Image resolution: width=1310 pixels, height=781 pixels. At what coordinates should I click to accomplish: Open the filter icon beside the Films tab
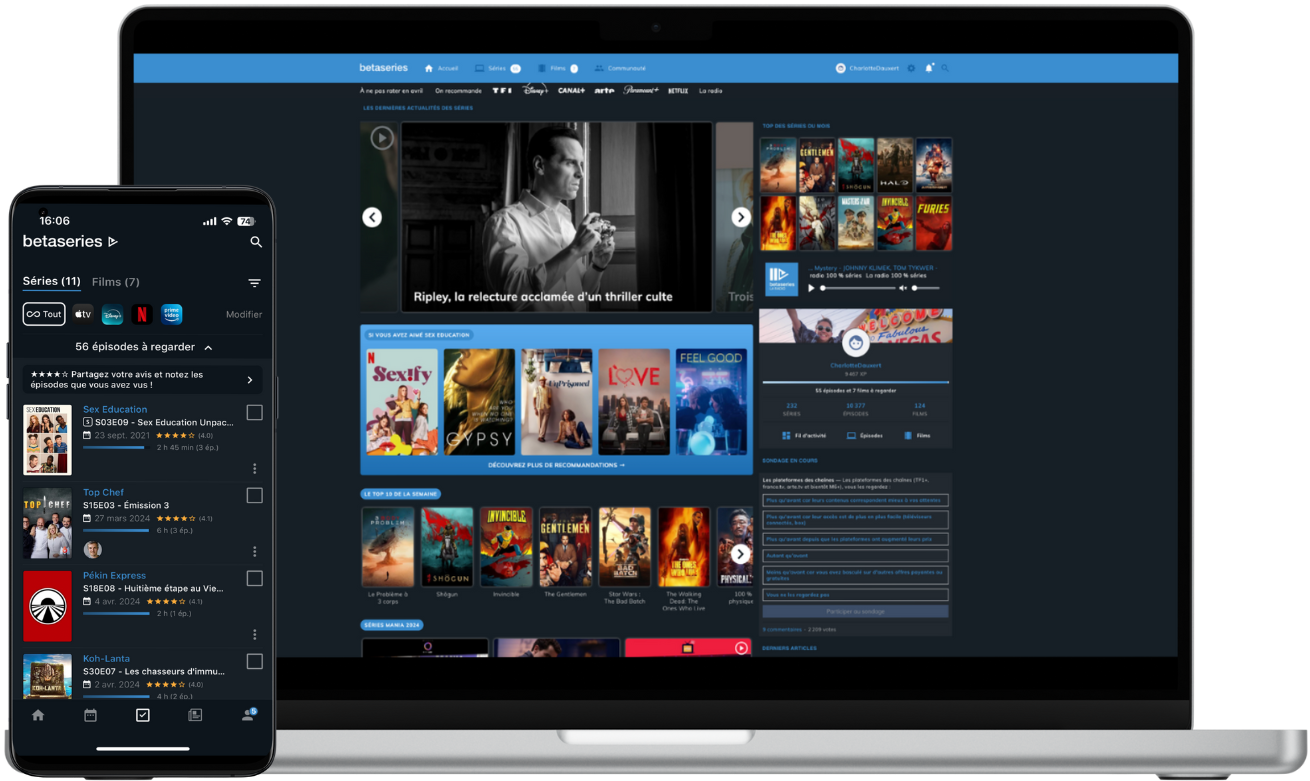[x=255, y=283]
